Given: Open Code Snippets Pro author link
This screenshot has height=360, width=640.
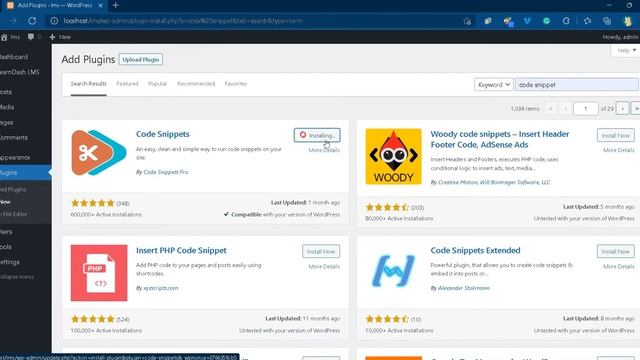Looking at the screenshot, I should (x=166, y=172).
